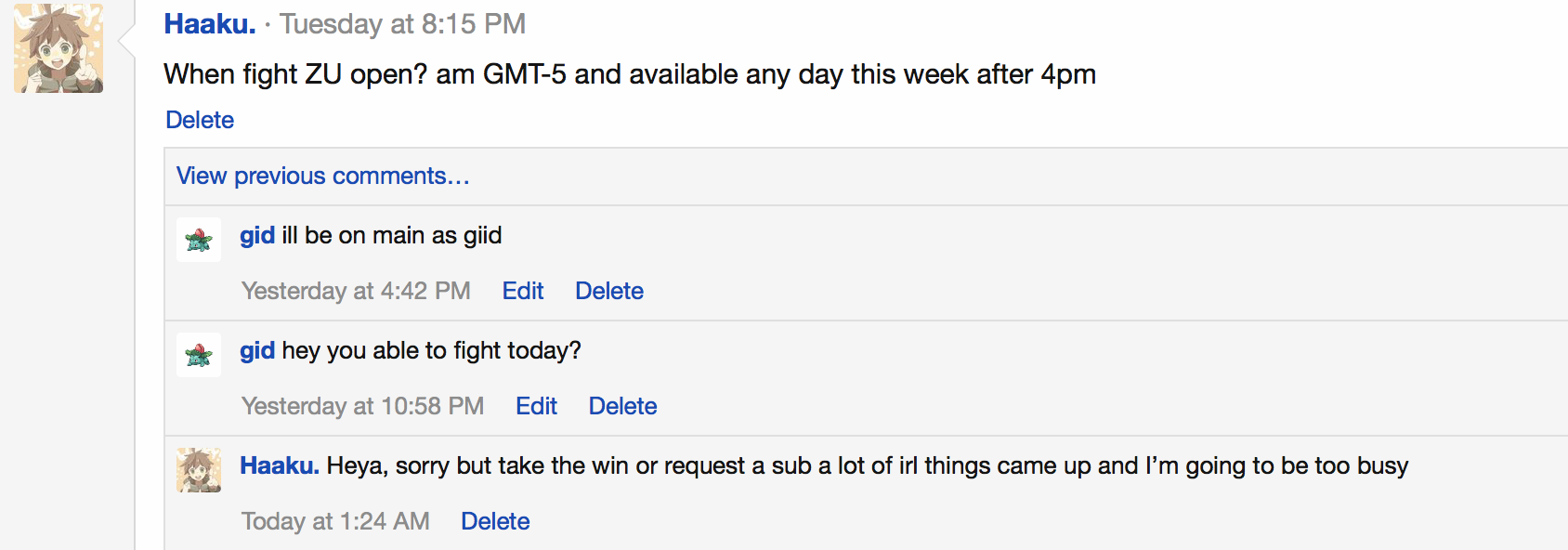Image resolution: width=1568 pixels, height=550 pixels.
Task: Open Haaku's large profile avatar
Action: pos(58,47)
